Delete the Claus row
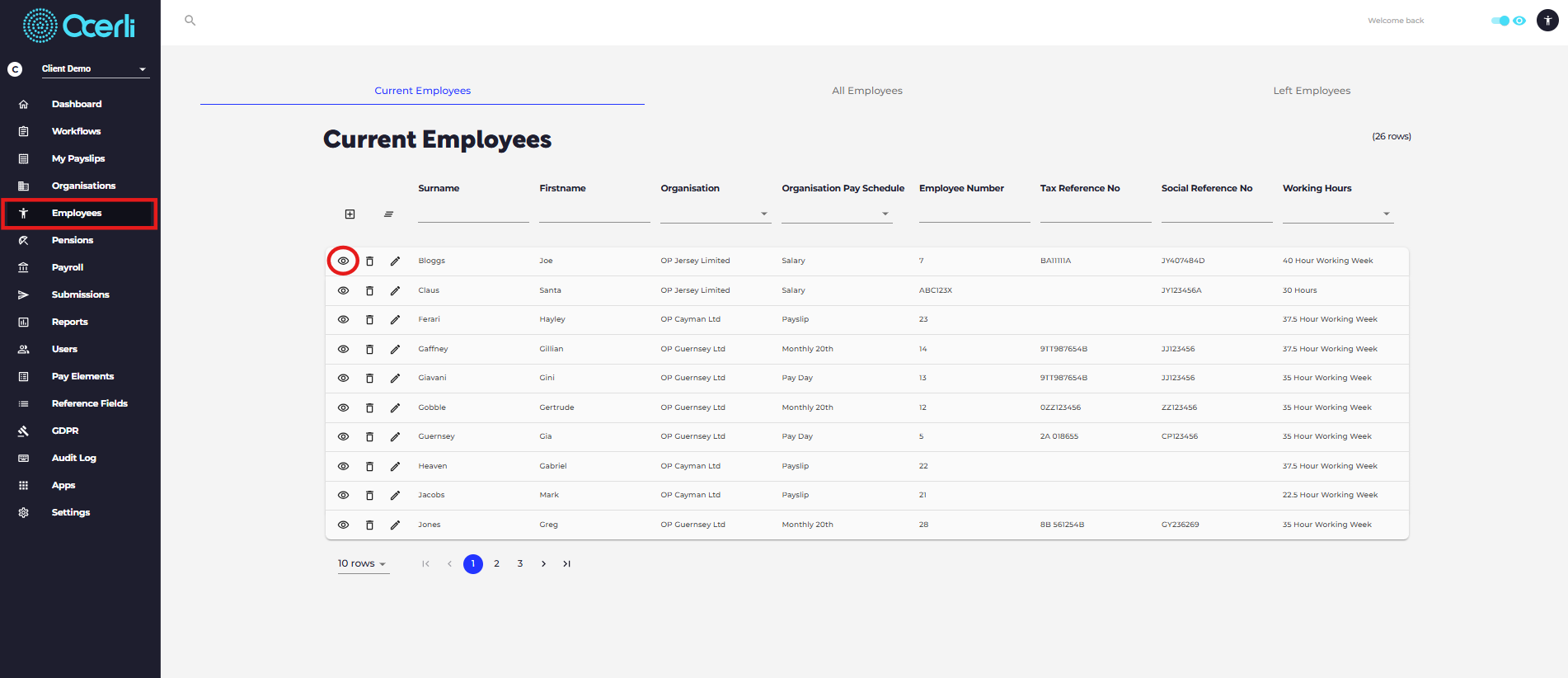Viewport: 1568px width, 678px height. tap(369, 290)
